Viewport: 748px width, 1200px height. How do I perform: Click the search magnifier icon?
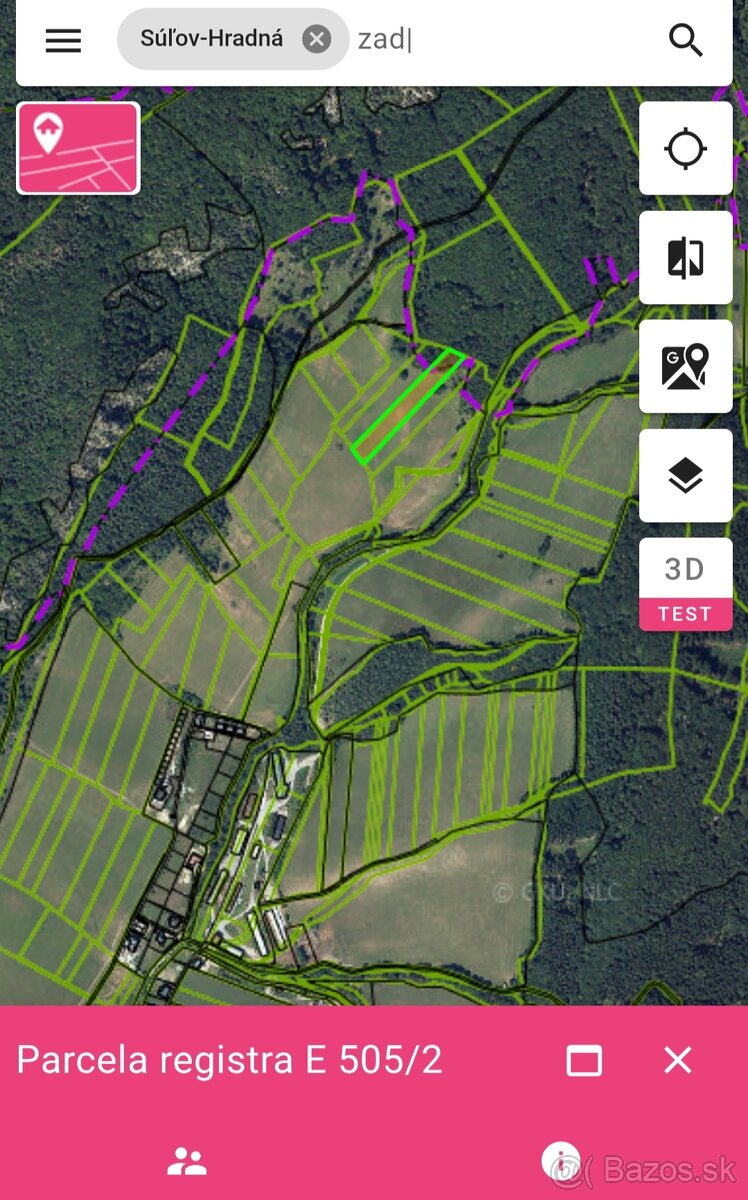coord(686,40)
